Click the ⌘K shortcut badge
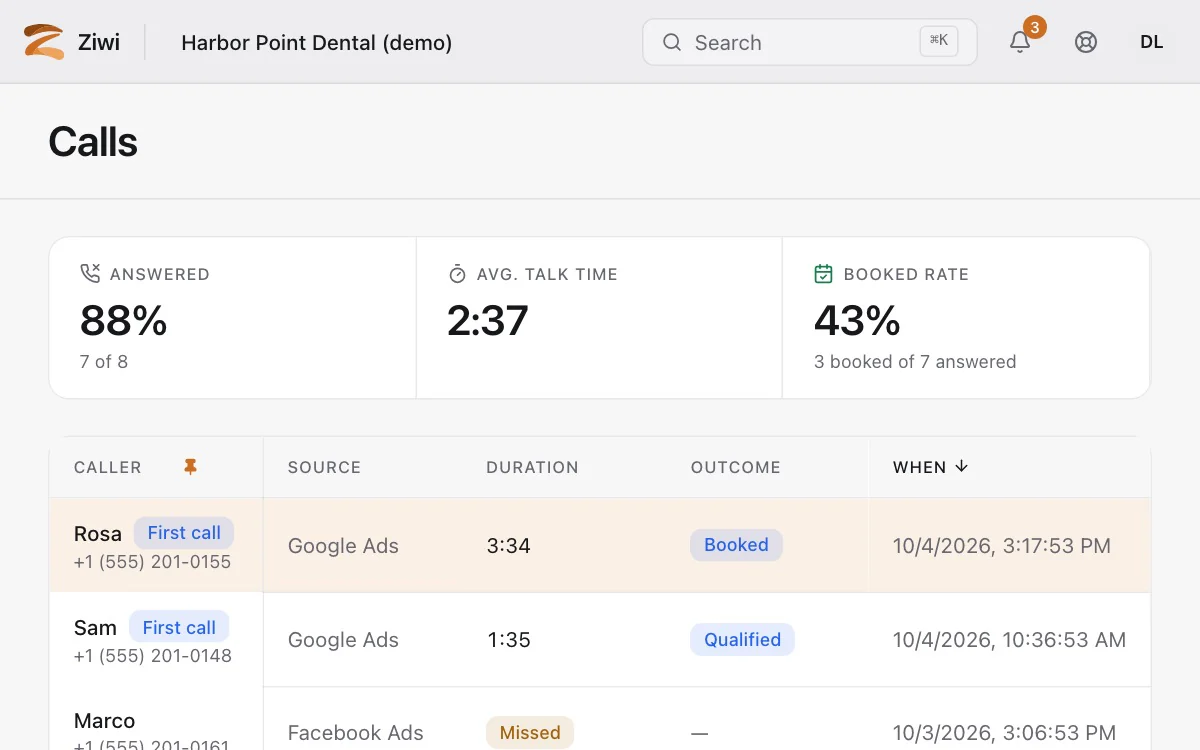1200x750 pixels. click(x=939, y=41)
